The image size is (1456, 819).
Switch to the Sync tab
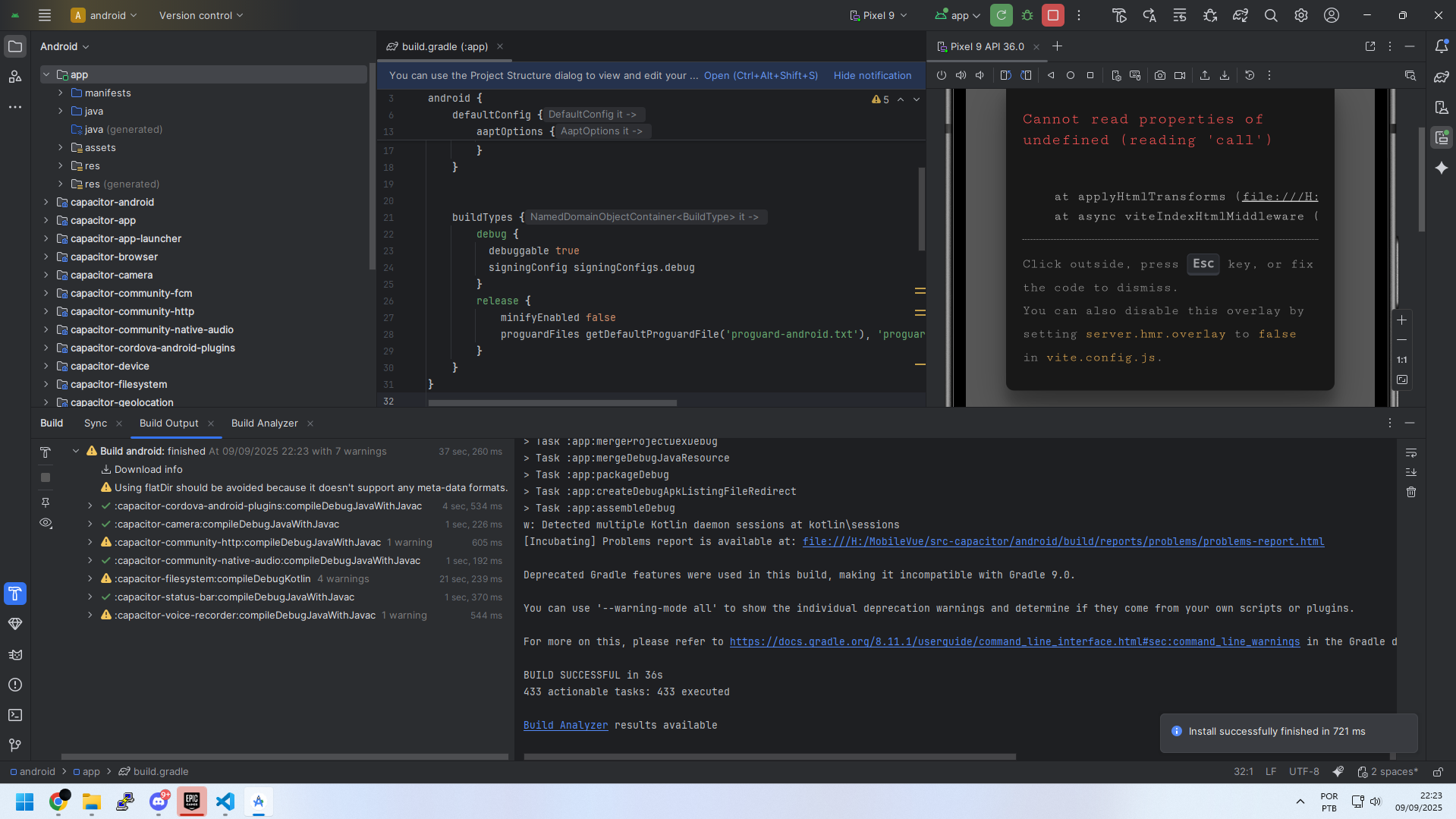[x=96, y=423]
